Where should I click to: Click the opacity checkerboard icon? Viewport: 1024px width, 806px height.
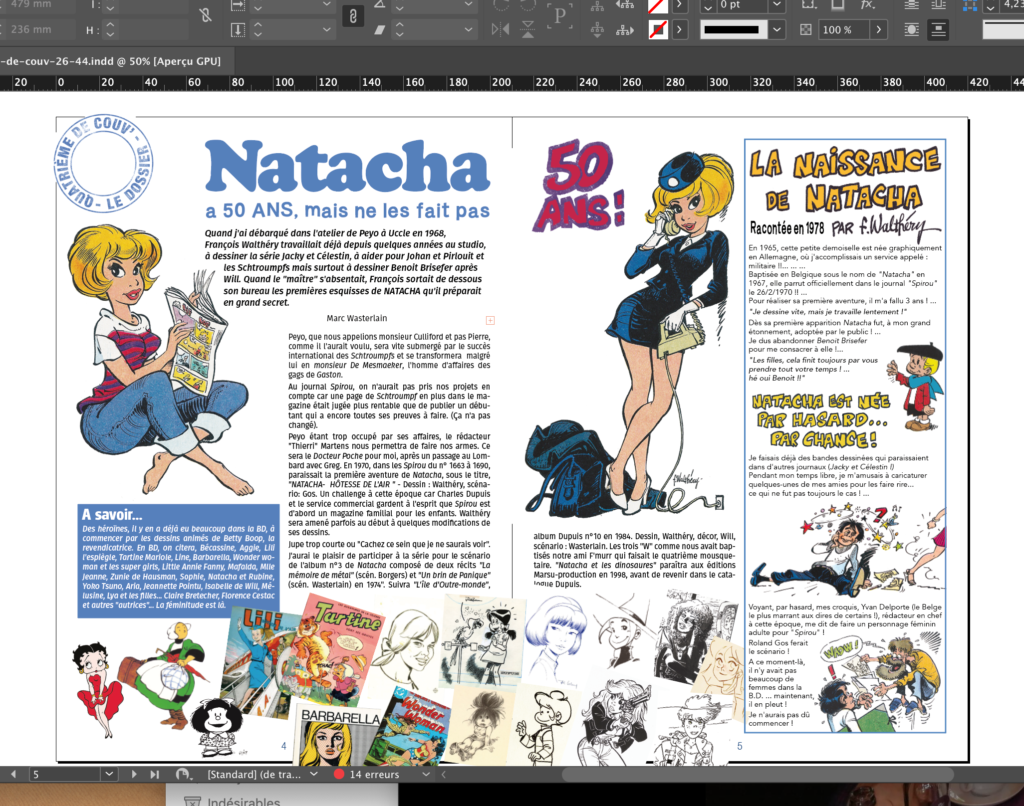[x=806, y=29]
